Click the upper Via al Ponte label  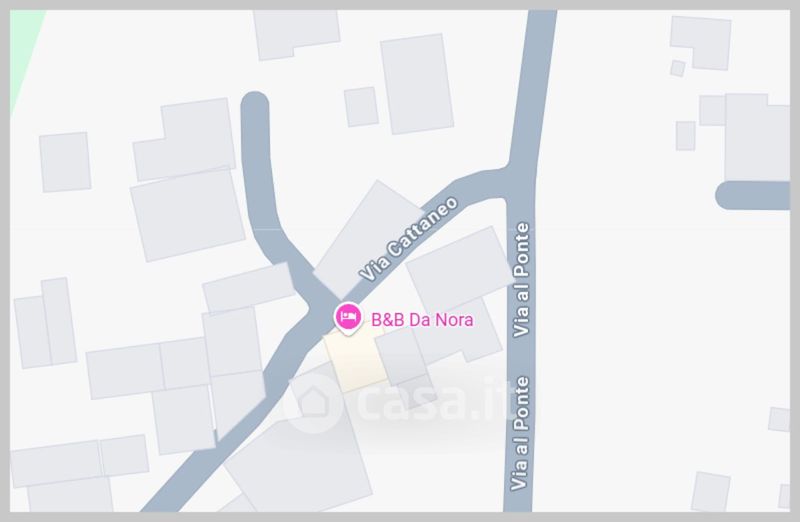click(x=521, y=280)
